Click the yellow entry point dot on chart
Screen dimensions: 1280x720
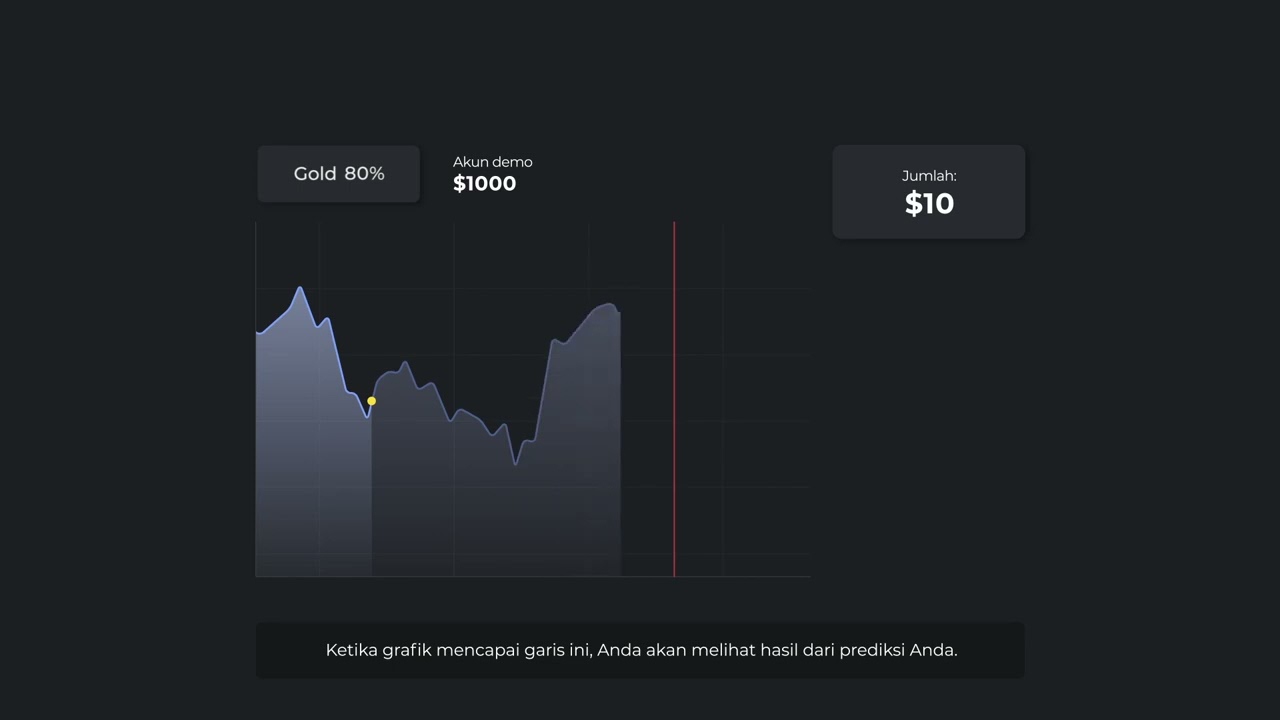(371, 401)
